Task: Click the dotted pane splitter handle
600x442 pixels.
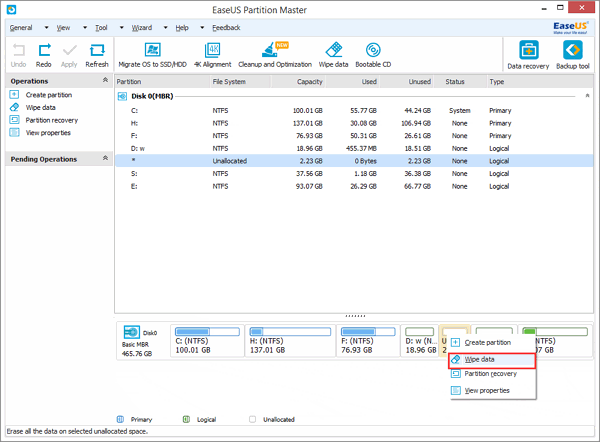Action: [355, 316]
